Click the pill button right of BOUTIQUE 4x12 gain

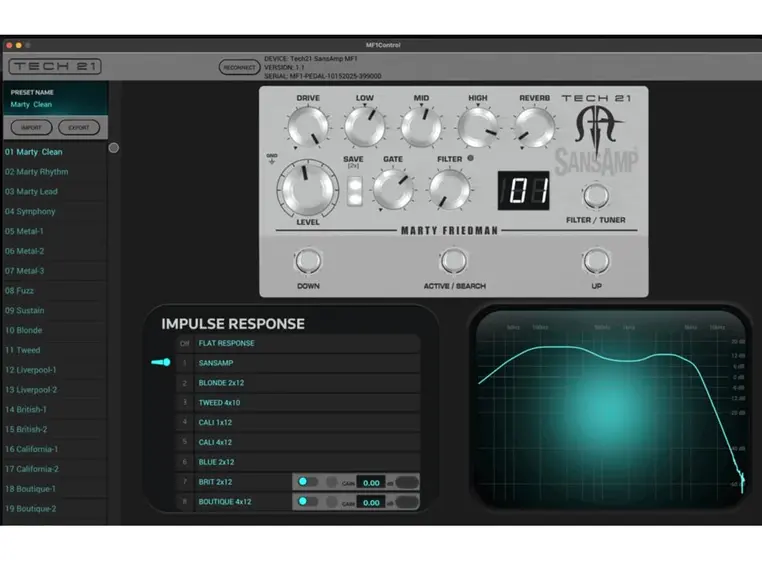pyautogui.click(x=407, y=502)
